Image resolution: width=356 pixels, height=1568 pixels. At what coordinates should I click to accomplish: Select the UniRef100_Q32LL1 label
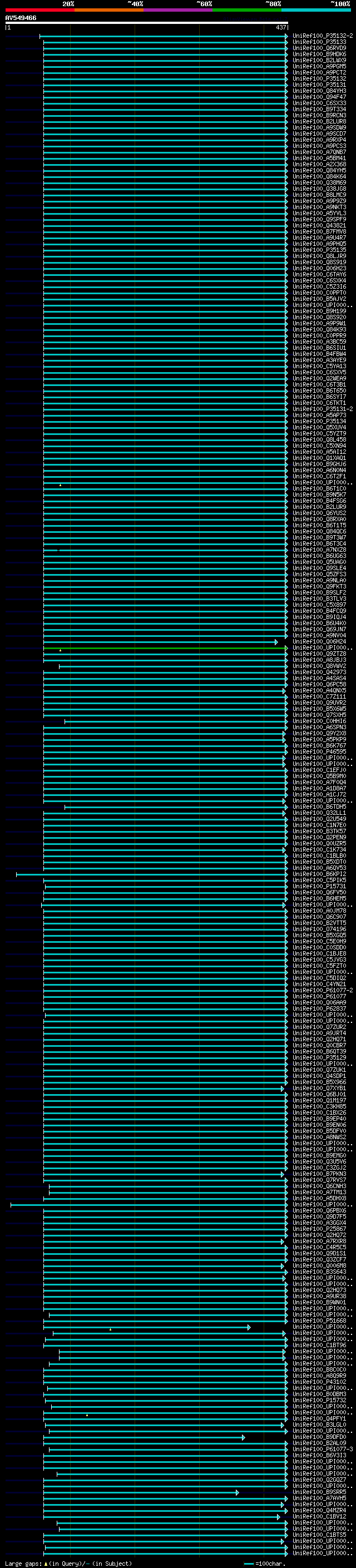(319, 813)
